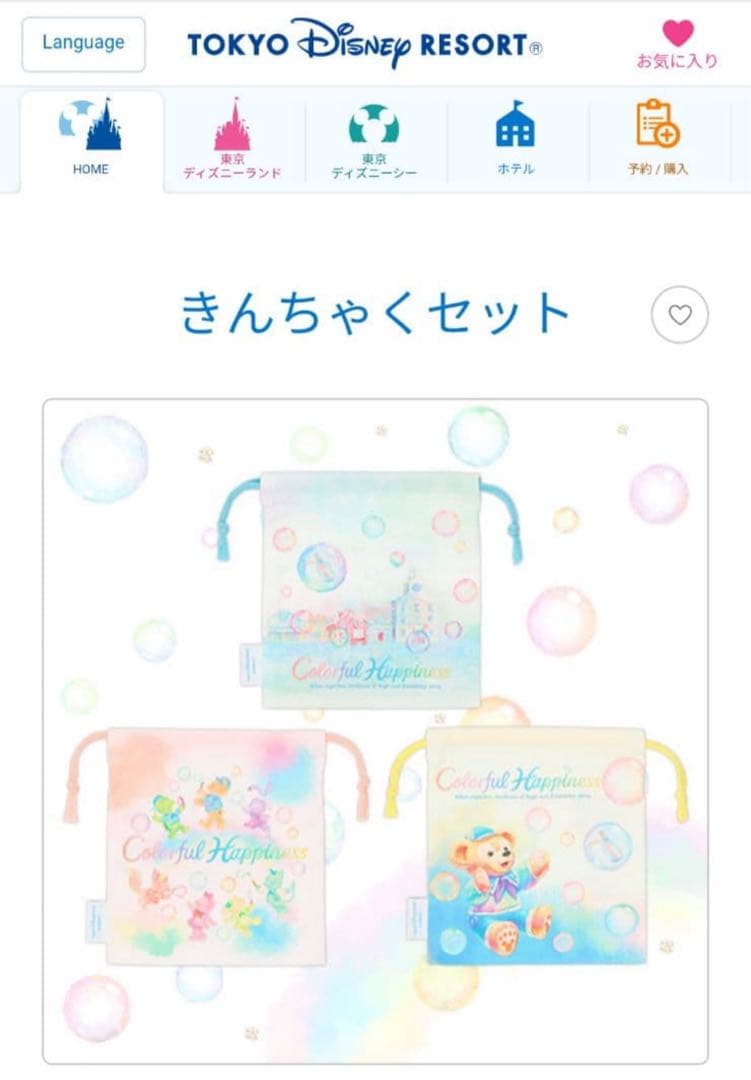
Task: Open the Tokyo Disneyland pink castle tab
Action: [233, 140]
